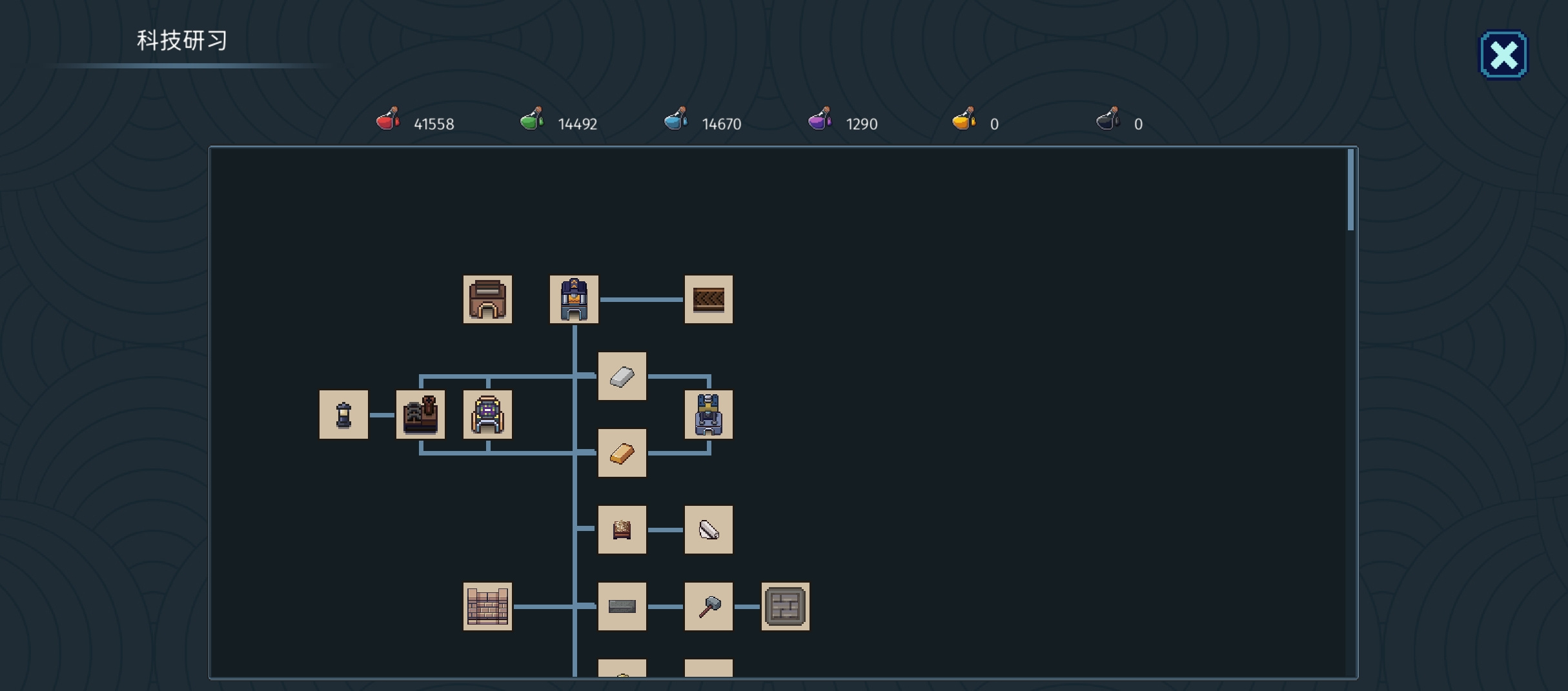
Task: Select the gray stone floor tile node
Action: [x=785, y=606]
